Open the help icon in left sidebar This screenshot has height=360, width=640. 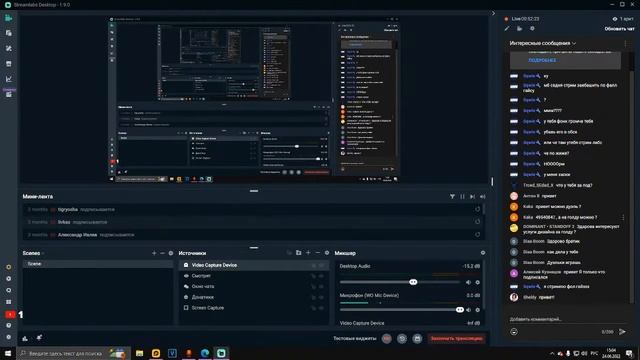pos(9,325)
